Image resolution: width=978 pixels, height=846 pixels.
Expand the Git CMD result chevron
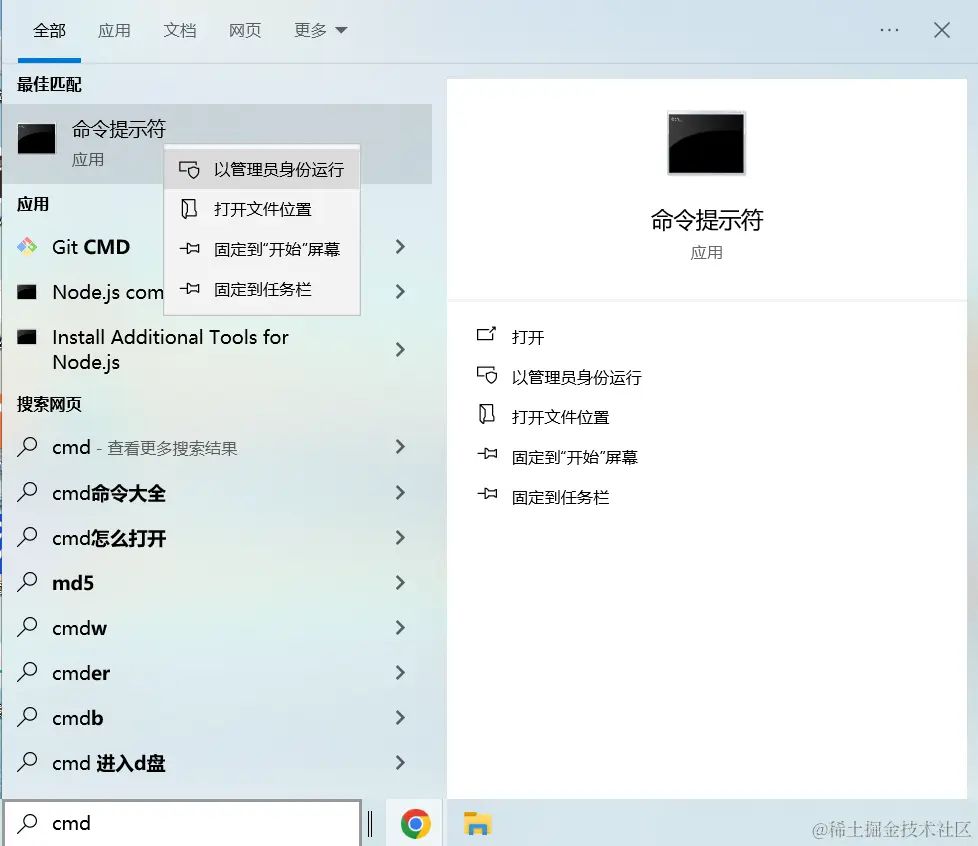point(398,247)
